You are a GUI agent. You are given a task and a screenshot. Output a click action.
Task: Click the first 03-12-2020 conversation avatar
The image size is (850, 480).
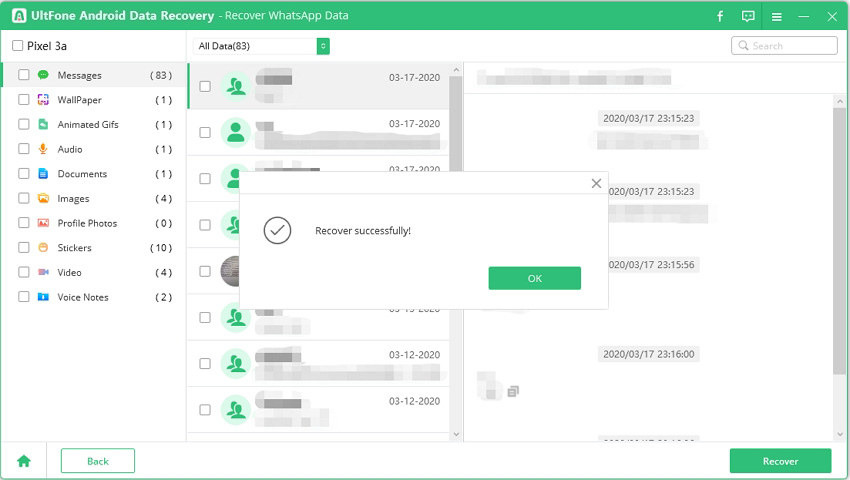pyautogui.click(x=236, y=363)
